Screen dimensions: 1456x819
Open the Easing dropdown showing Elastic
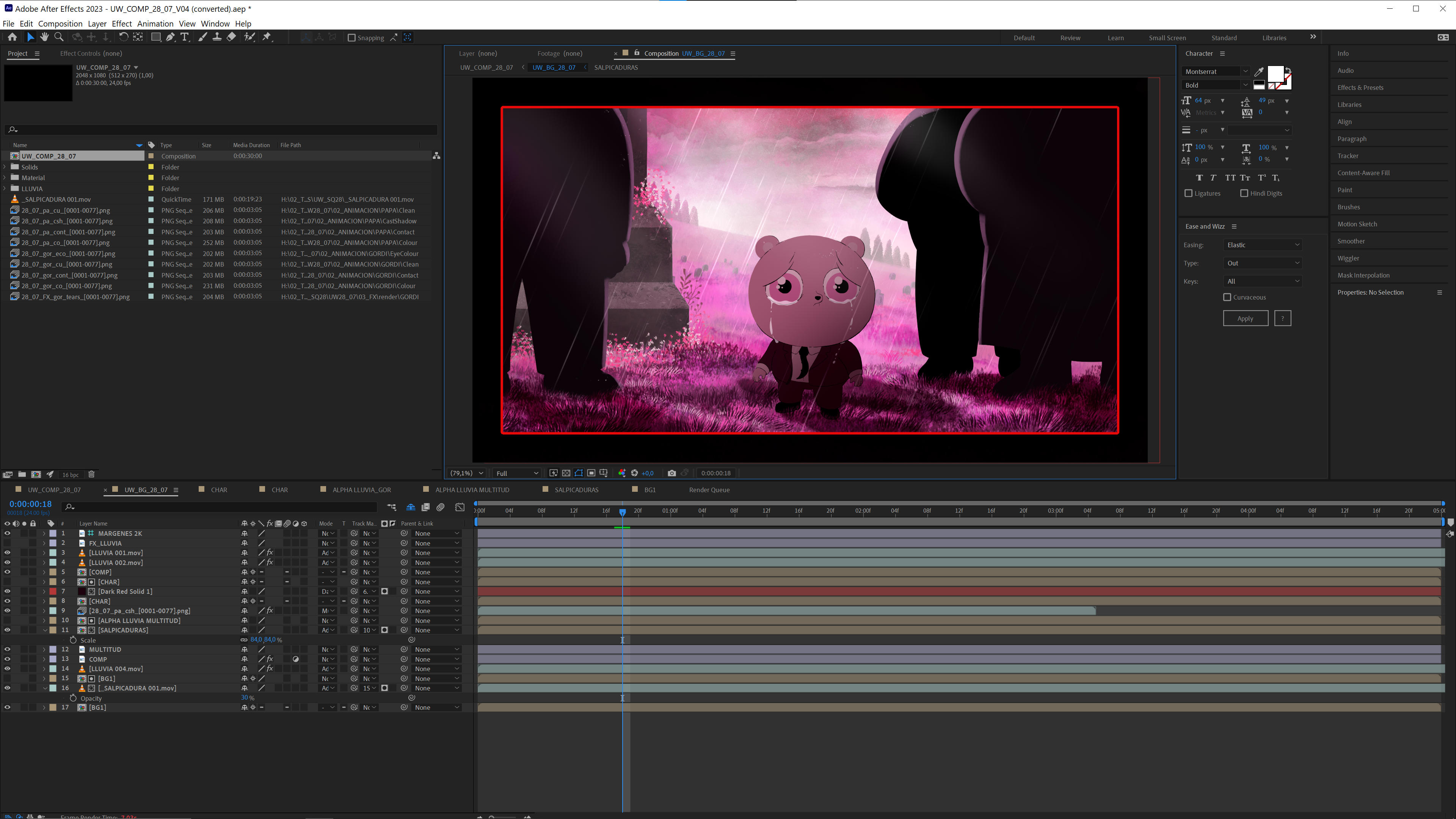(x=1263, y=245)
